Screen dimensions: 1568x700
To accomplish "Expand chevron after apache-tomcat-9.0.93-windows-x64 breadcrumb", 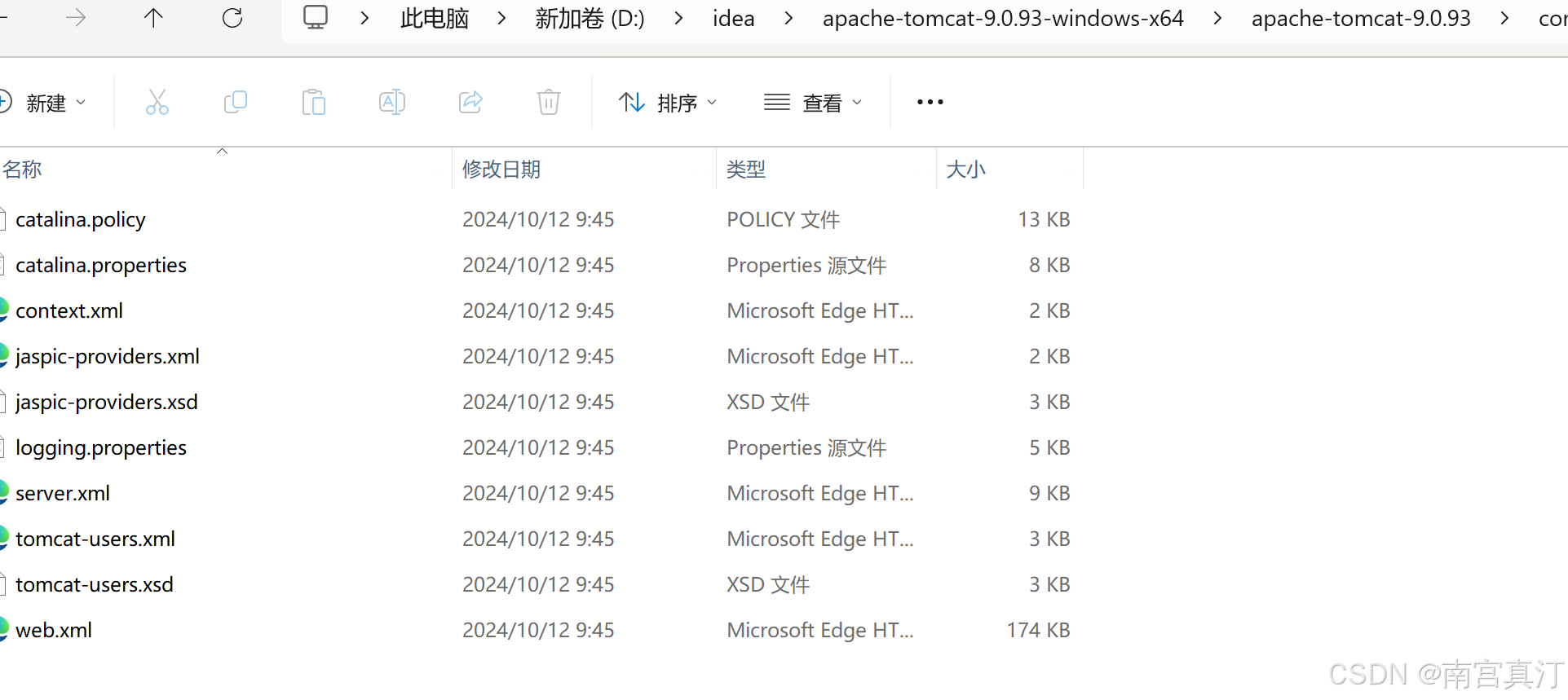I will [x=1217, y=18].
